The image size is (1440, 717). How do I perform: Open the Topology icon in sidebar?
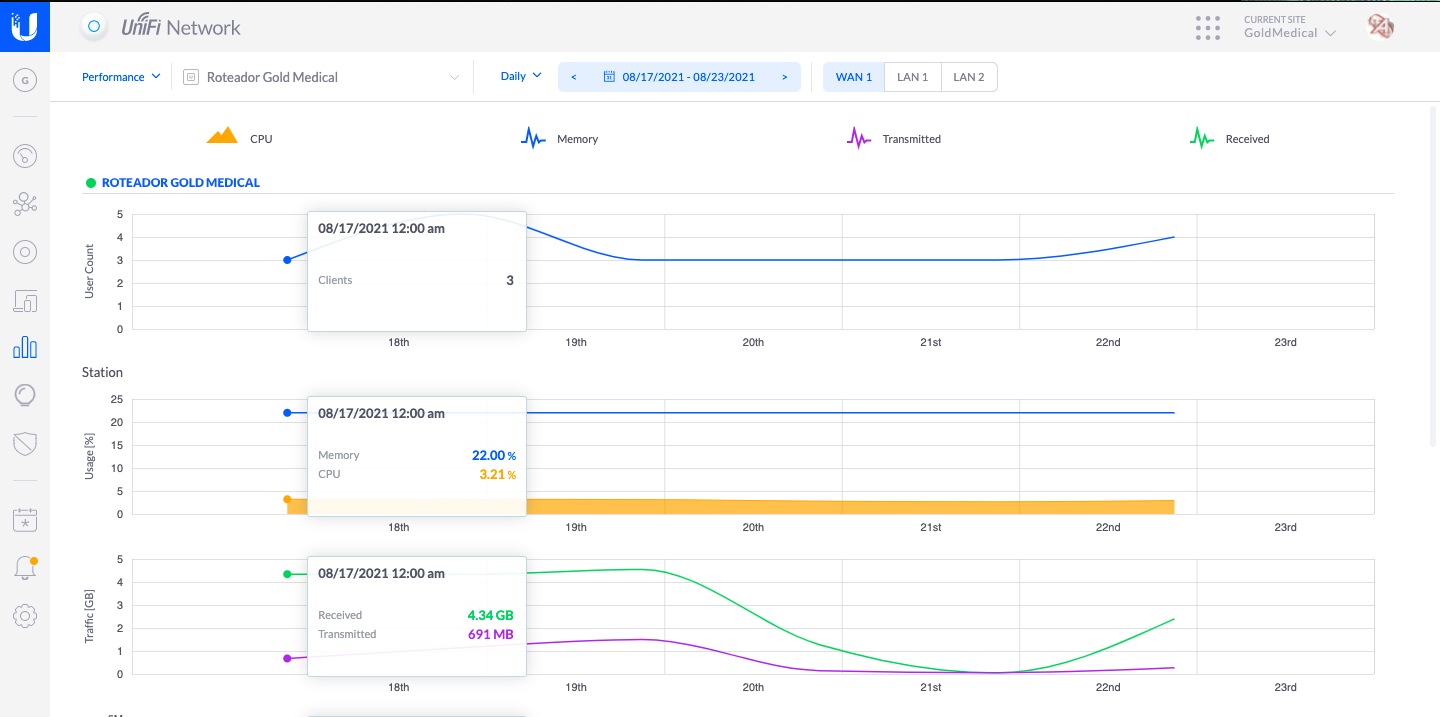pos(25,204)
